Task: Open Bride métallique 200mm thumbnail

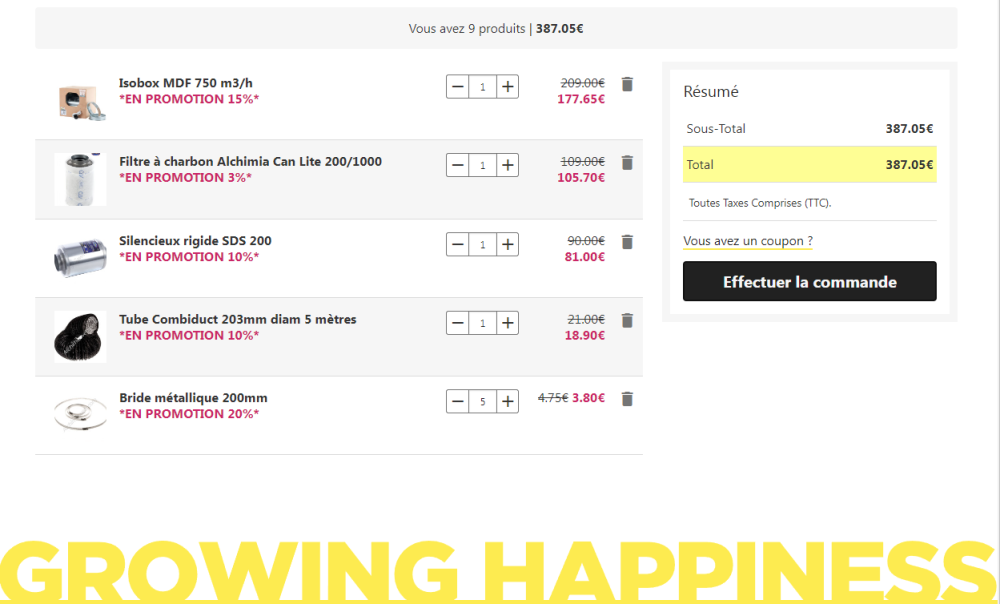Action: coord(80,415)
